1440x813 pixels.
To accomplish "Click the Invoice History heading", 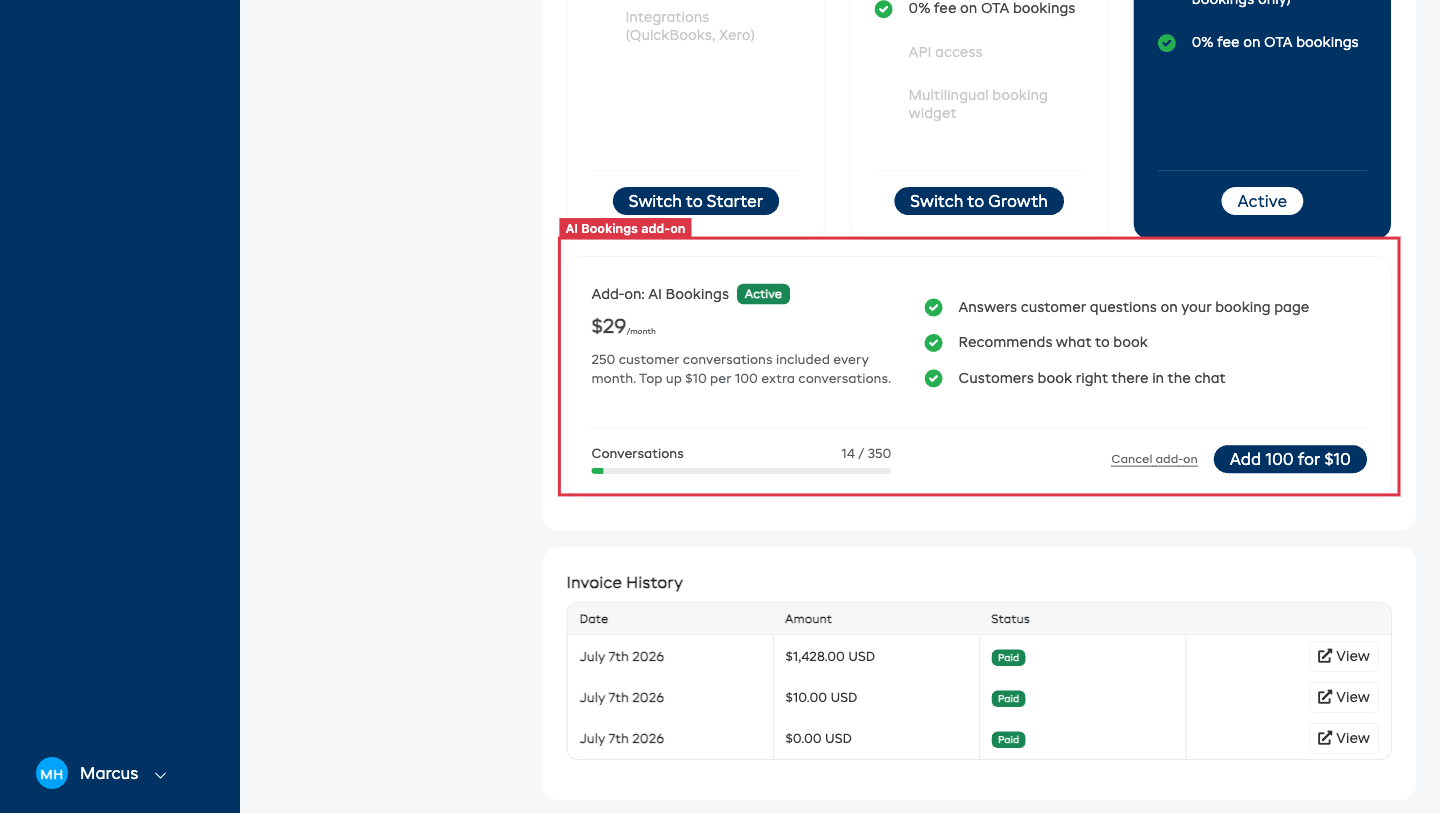I will (x=624, y=583).
